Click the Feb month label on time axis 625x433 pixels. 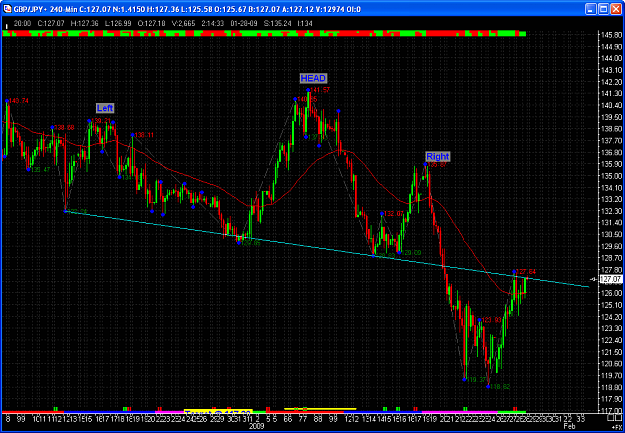coord(569,426)
